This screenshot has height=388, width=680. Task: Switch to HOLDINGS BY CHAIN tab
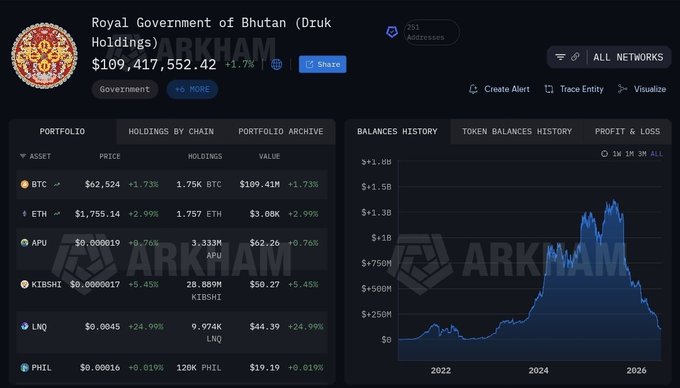point(171,131)
